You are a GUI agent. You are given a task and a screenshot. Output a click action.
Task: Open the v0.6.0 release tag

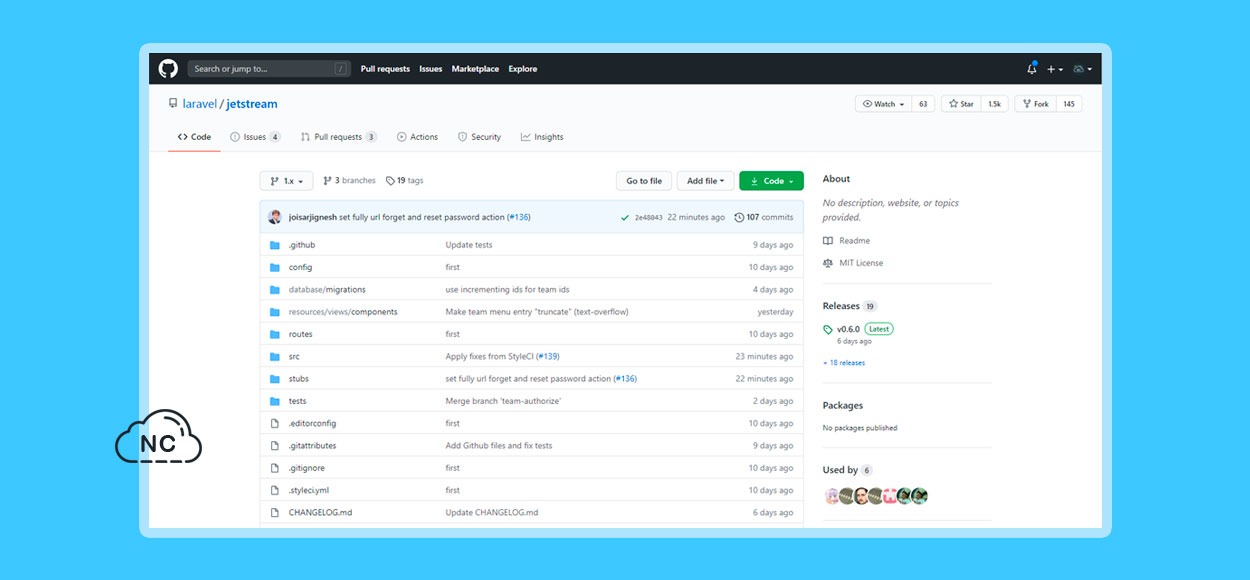click(848, 329)
